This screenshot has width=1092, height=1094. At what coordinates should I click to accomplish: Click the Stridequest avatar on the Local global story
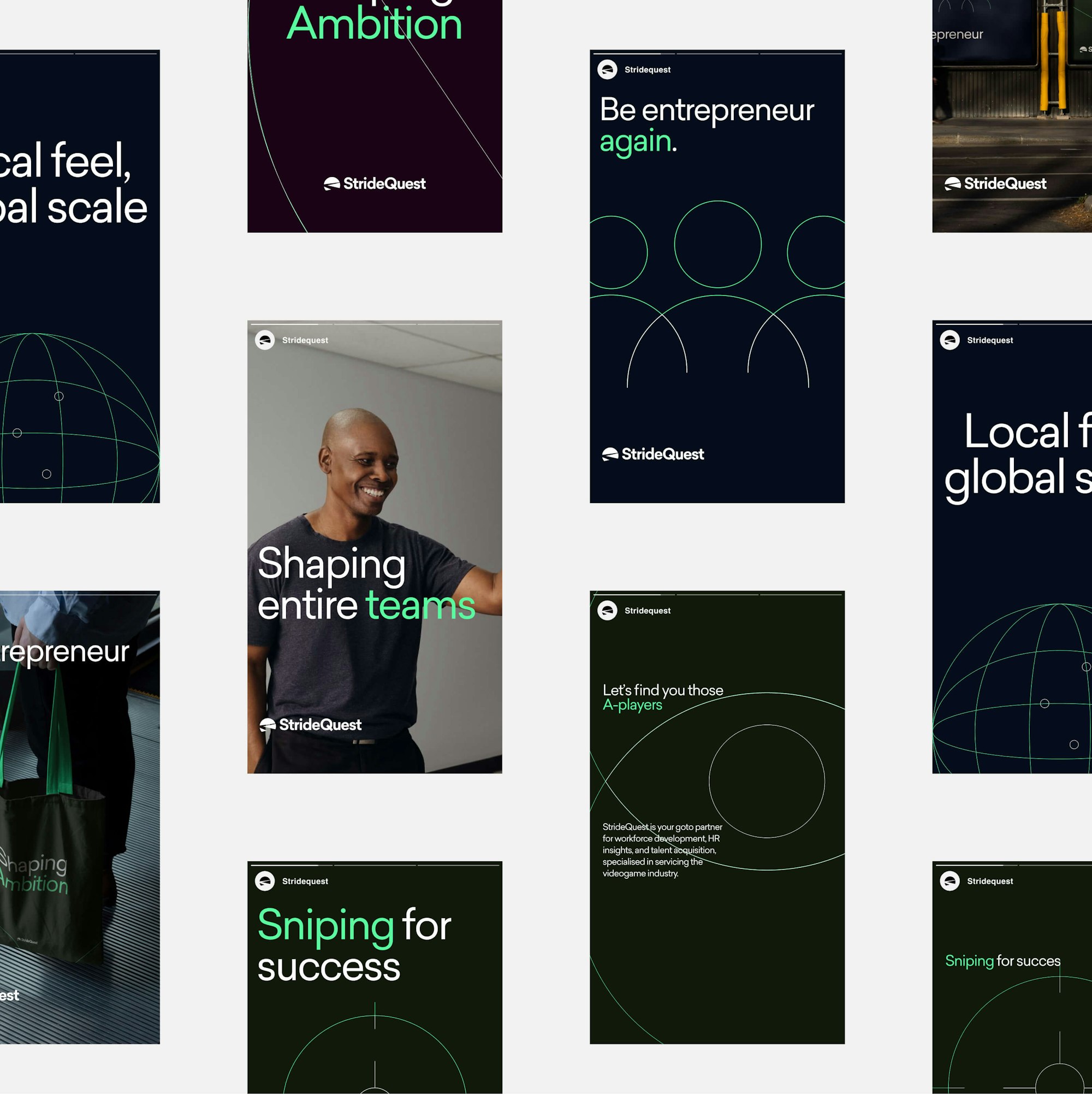950,340
